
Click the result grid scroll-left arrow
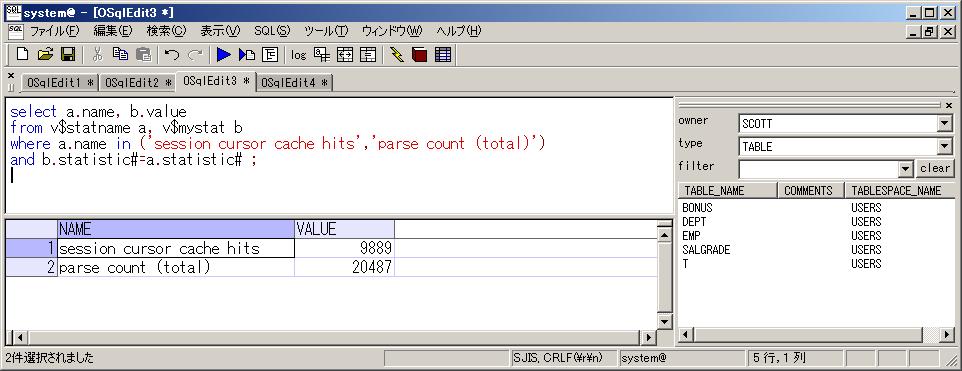tap(20, 337)
